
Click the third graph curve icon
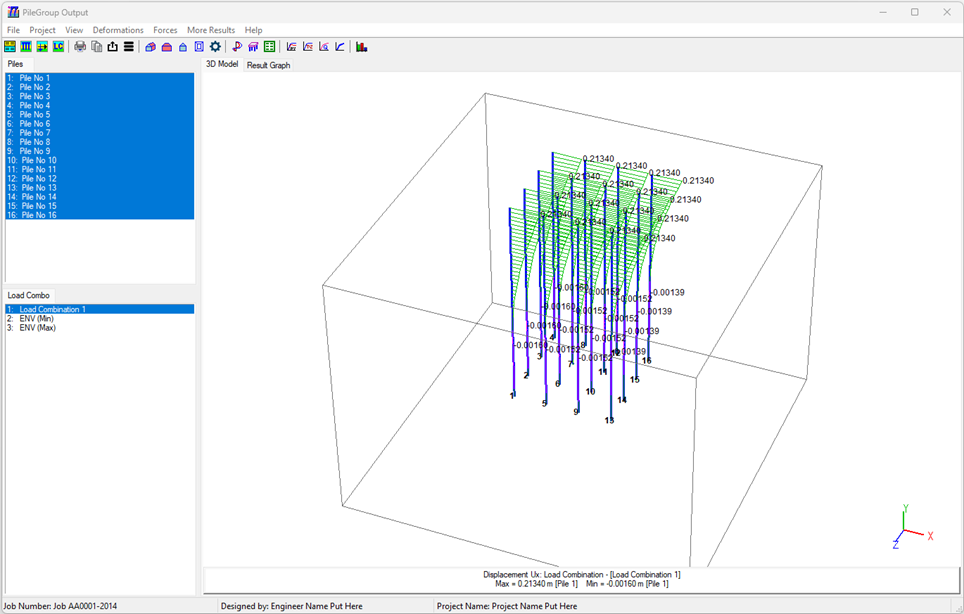(323, 47)
